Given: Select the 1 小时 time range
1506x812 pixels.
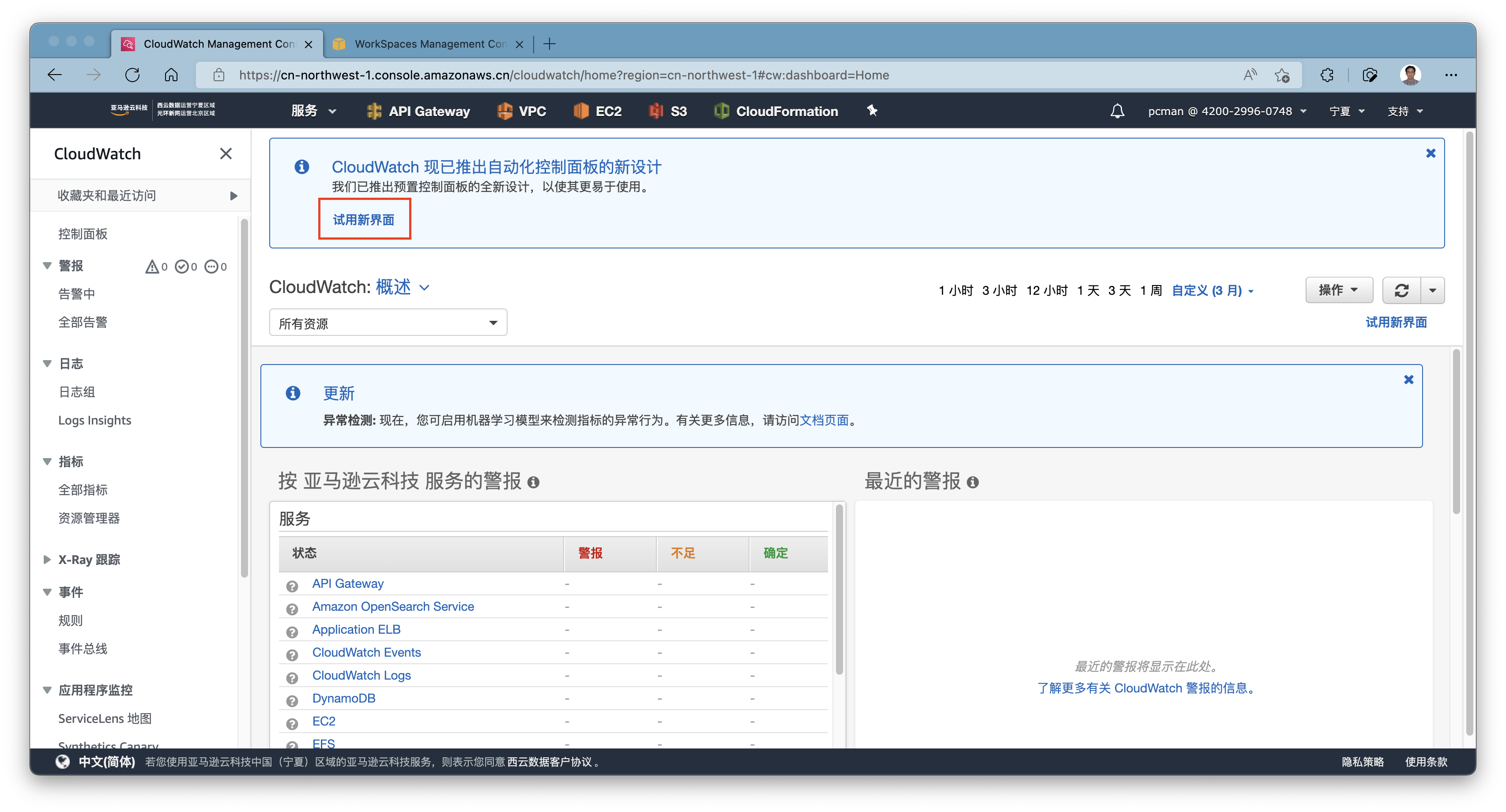Looking at the screenshot, I should click(955, 290).
